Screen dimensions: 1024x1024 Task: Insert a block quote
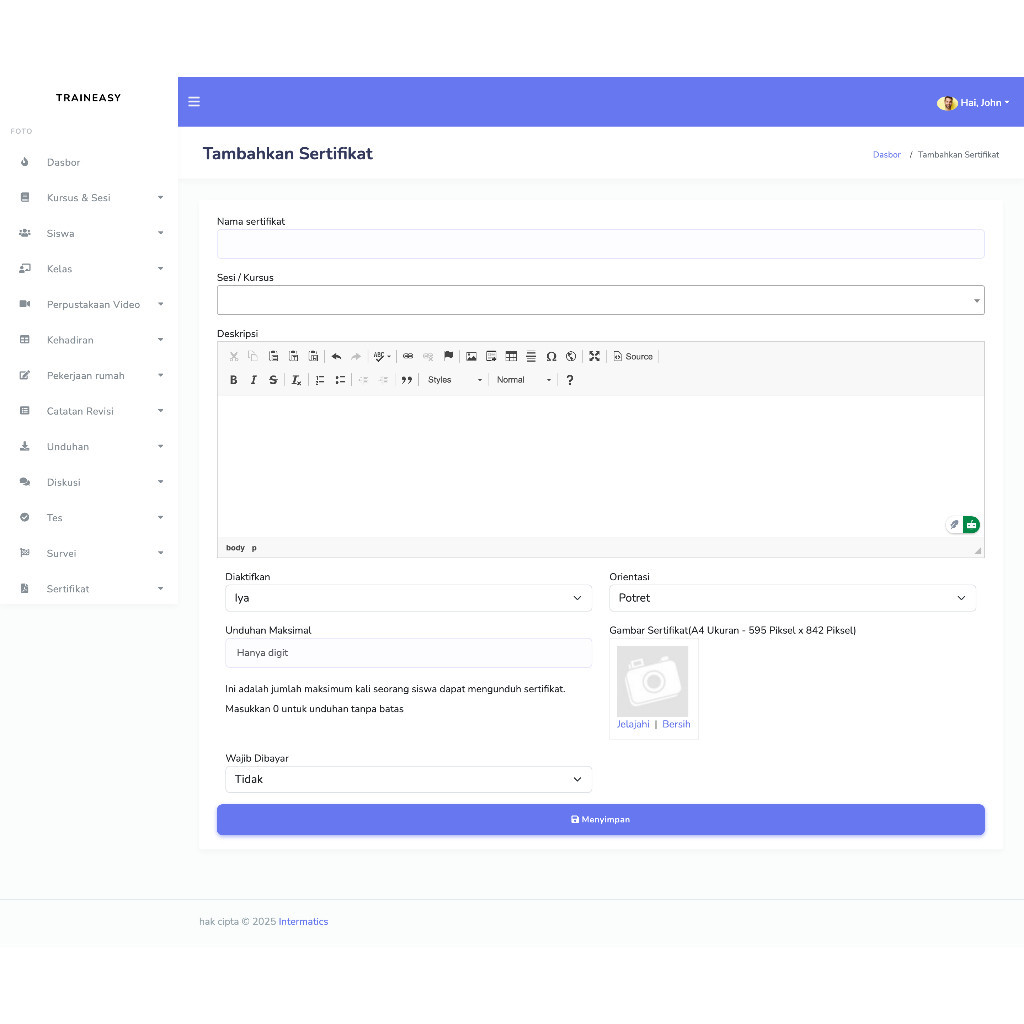click(407, 380)
